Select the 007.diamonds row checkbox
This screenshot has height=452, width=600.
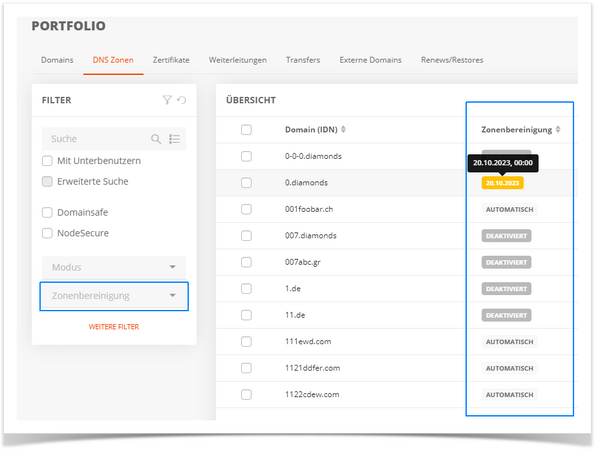(246, 236)
